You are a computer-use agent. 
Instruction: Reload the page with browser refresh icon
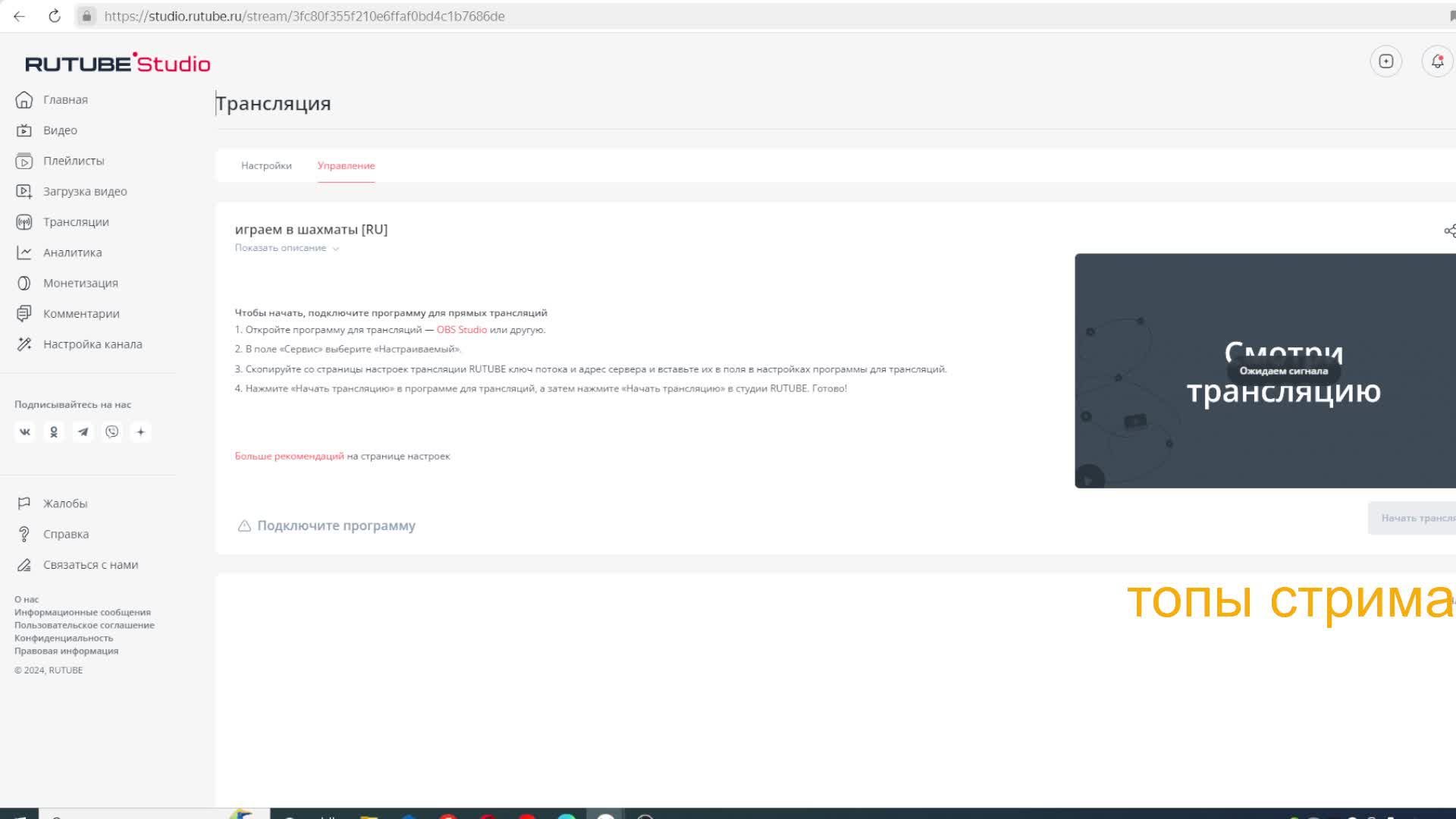tap(55, 16)
